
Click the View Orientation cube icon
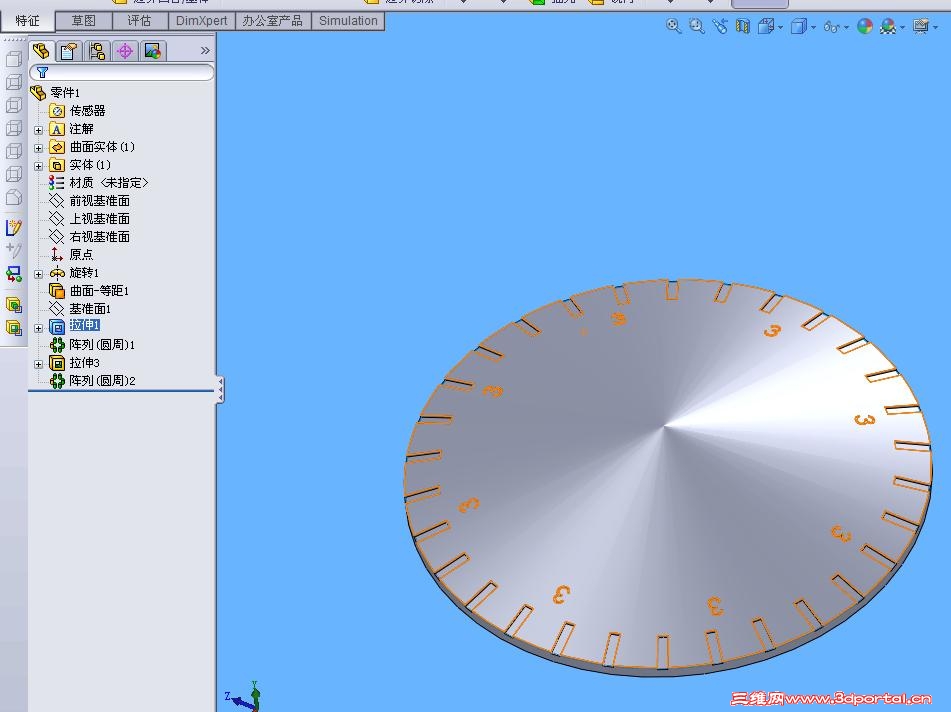coord(767,26)
